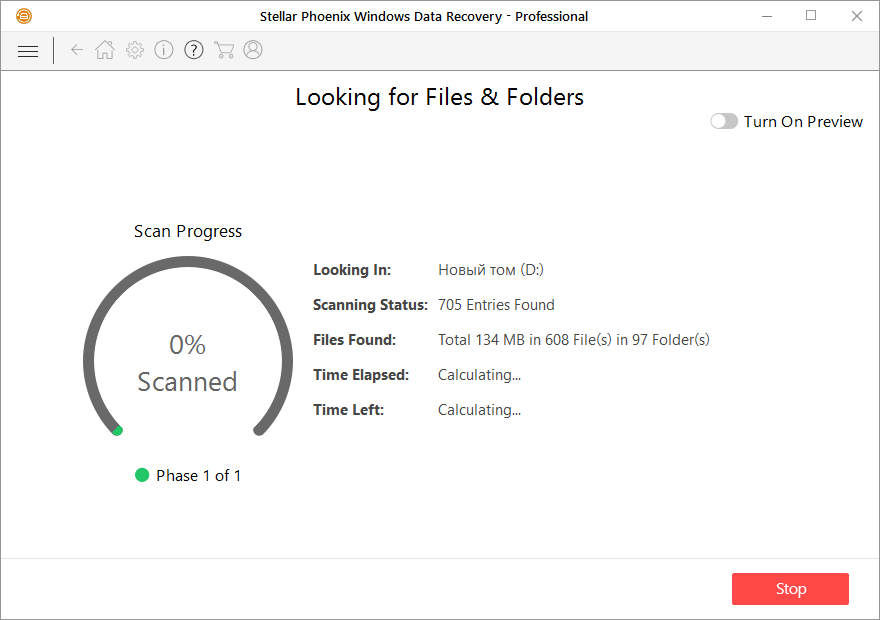Maximize the Data Recovery window

811,16
